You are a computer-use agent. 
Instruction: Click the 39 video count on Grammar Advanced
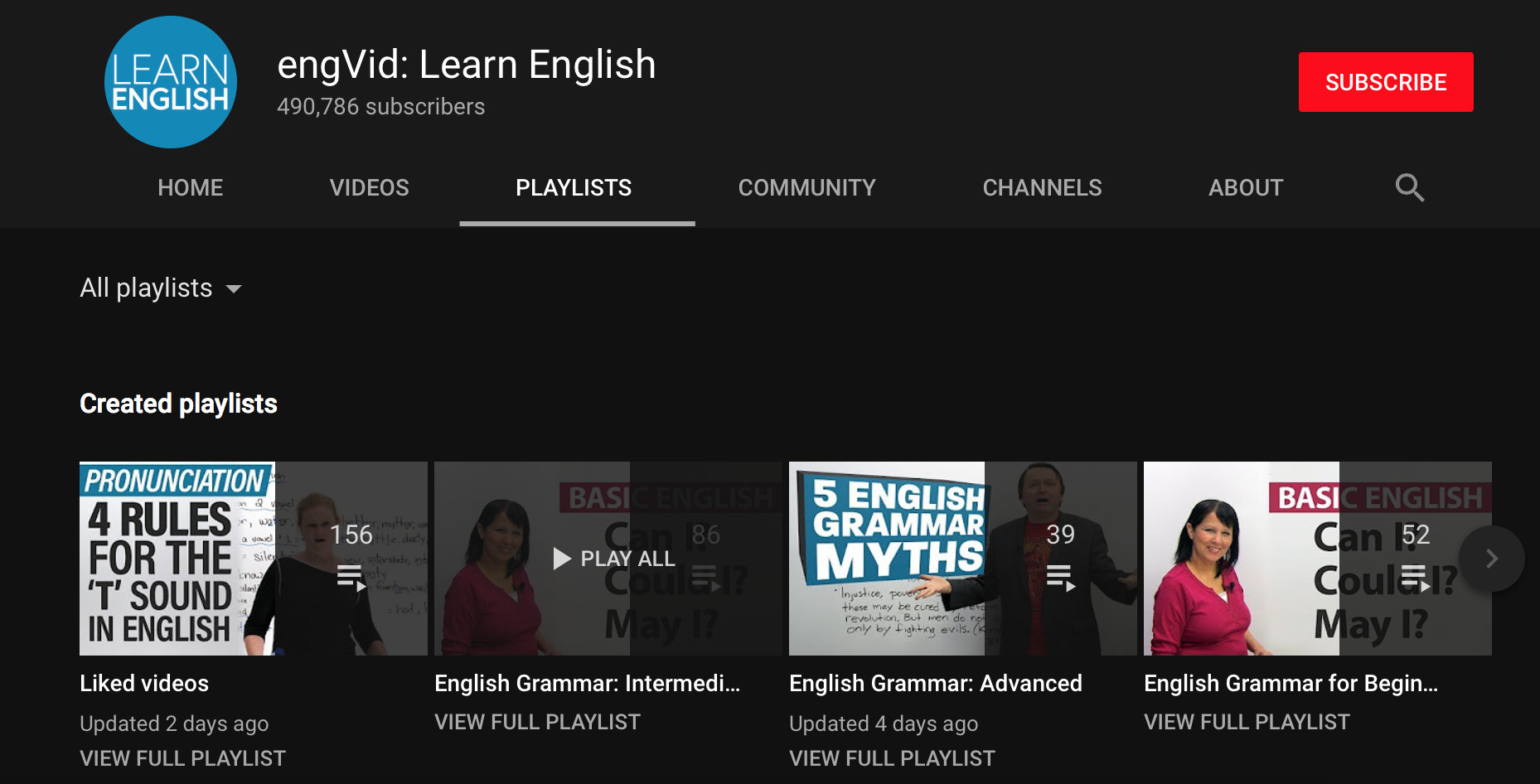[1061, 535]
